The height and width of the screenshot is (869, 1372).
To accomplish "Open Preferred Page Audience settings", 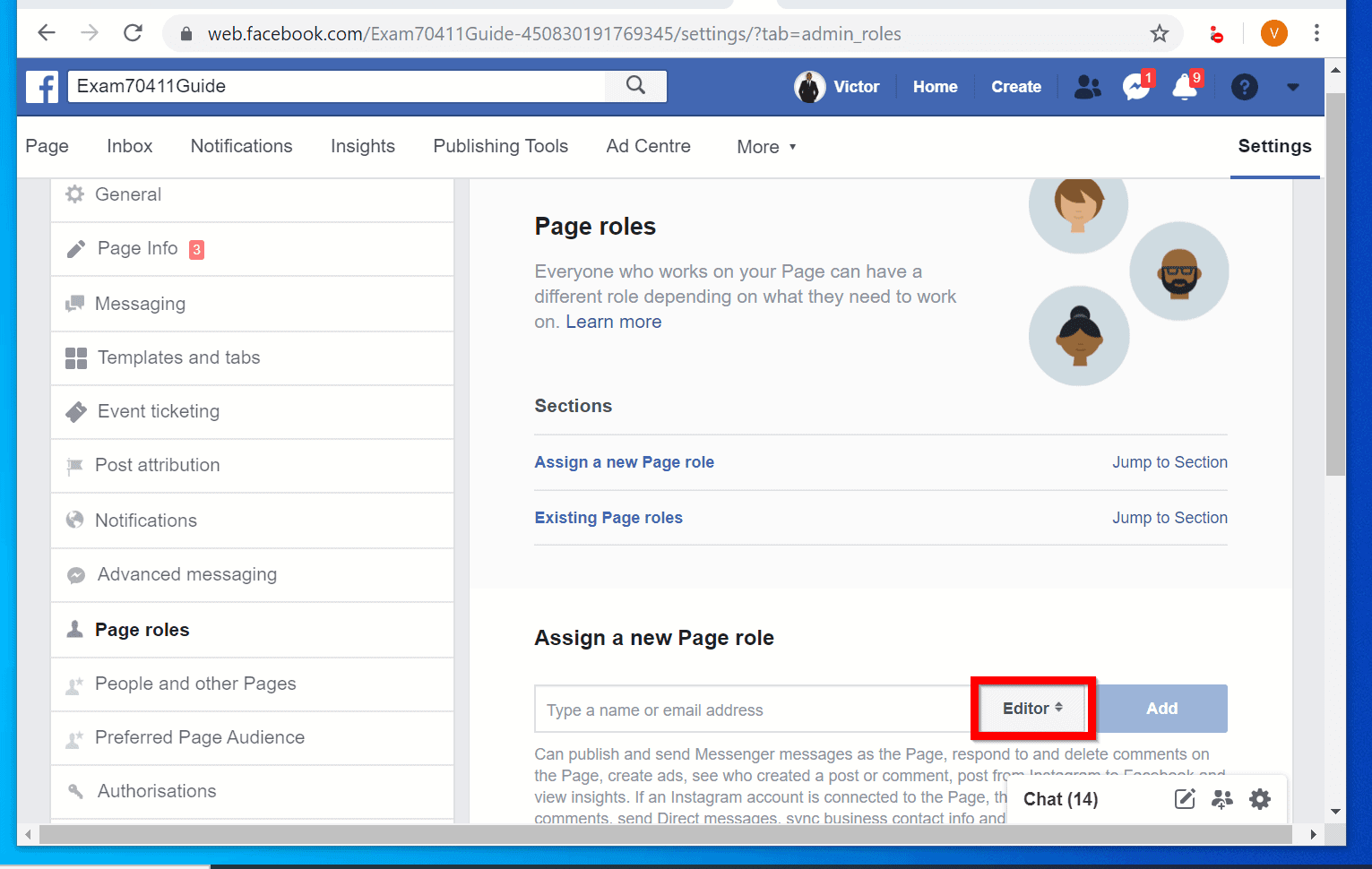I will click(x=253, y=738).
